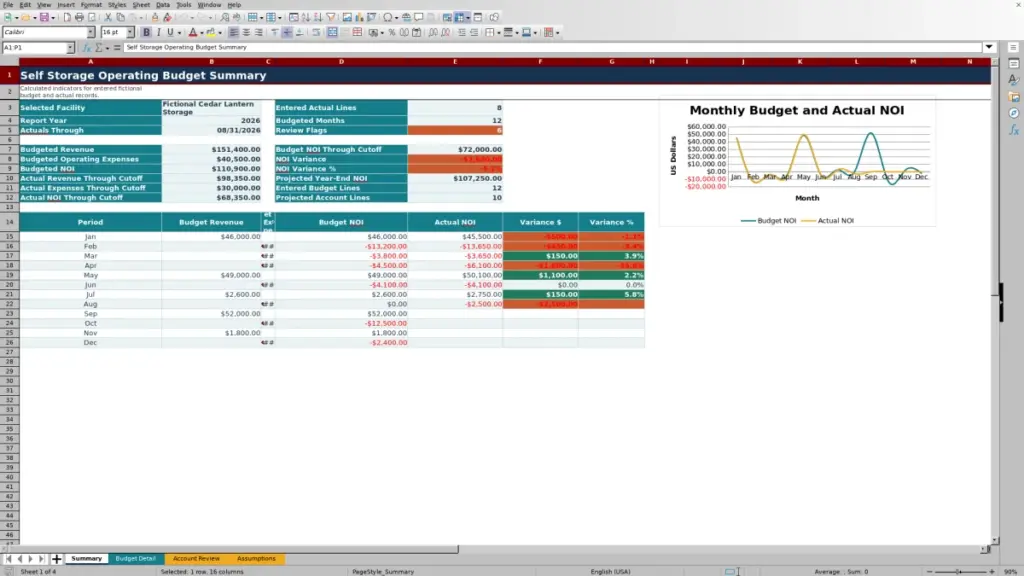
Task: Switch to the Budget Detail sheet tab
Action: [136, 559]
